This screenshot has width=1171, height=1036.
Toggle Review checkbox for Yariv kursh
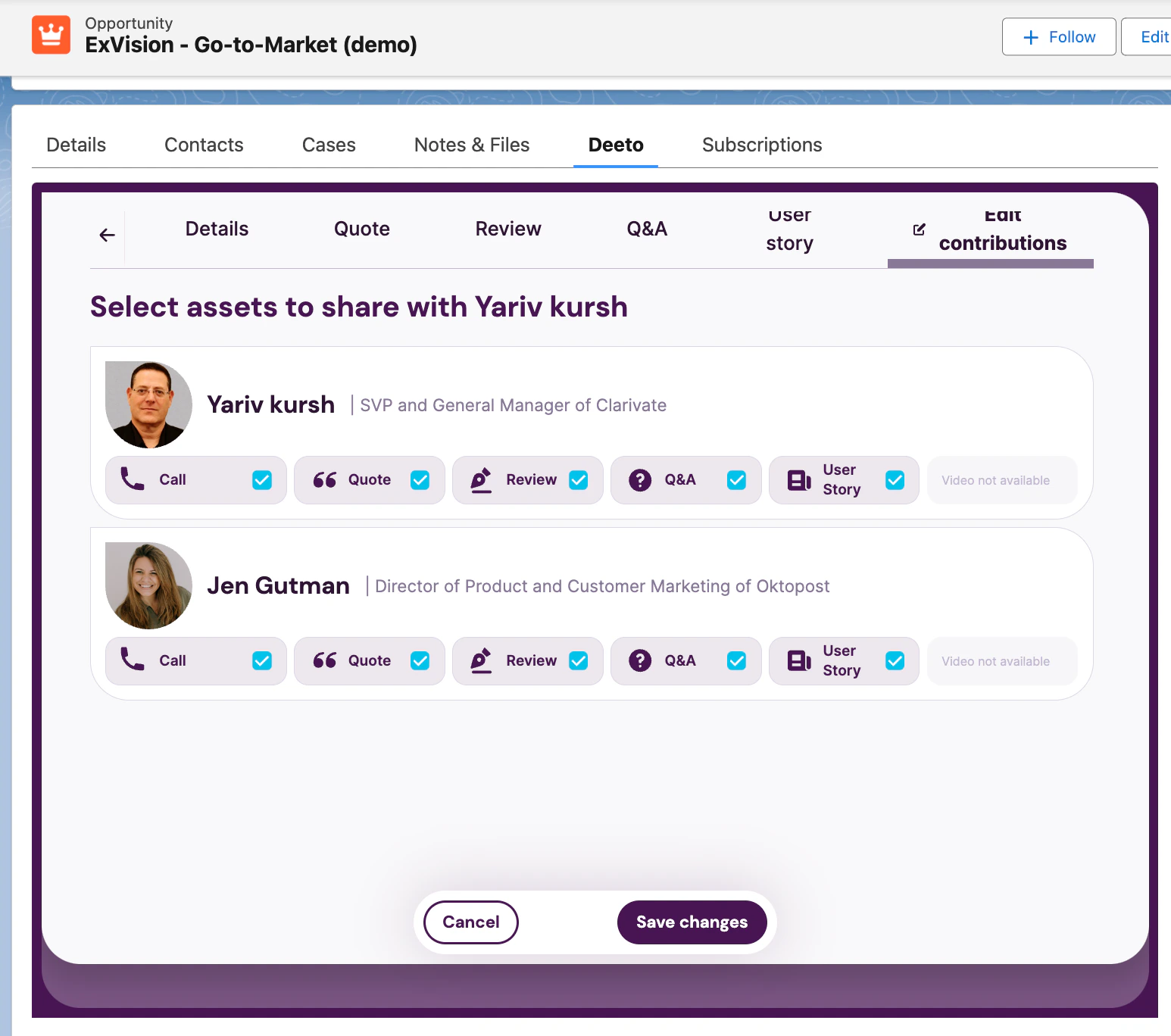pyautogui.click(x=579, y=480)
